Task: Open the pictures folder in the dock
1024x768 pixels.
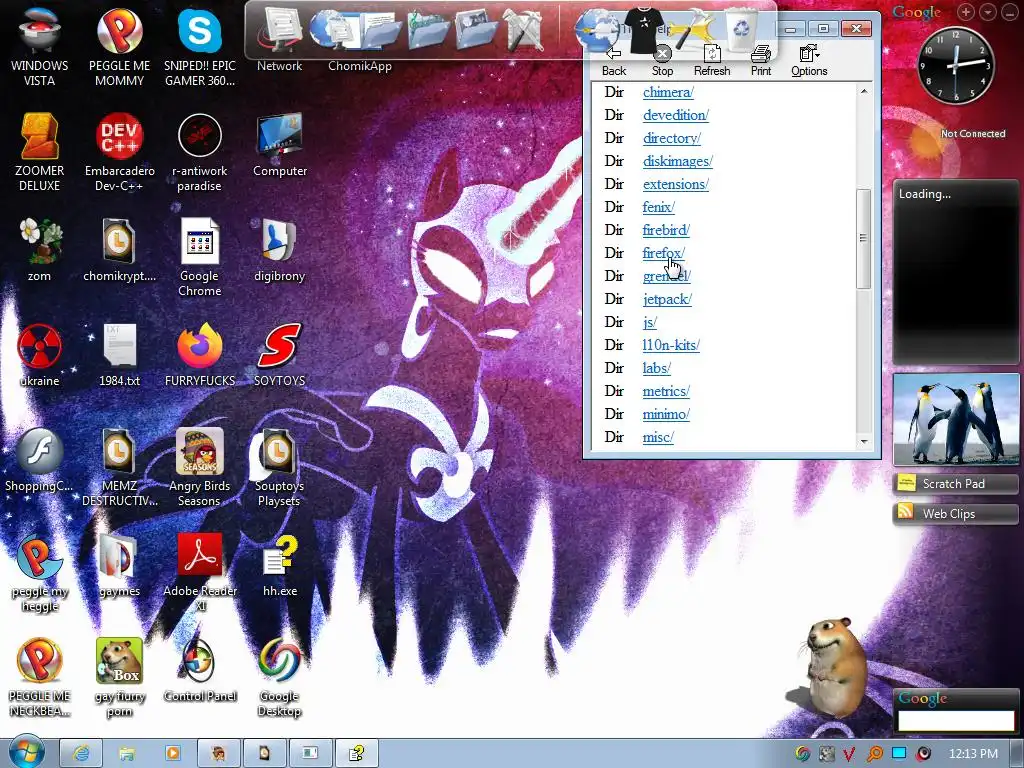Action: (x=475, y=29)
